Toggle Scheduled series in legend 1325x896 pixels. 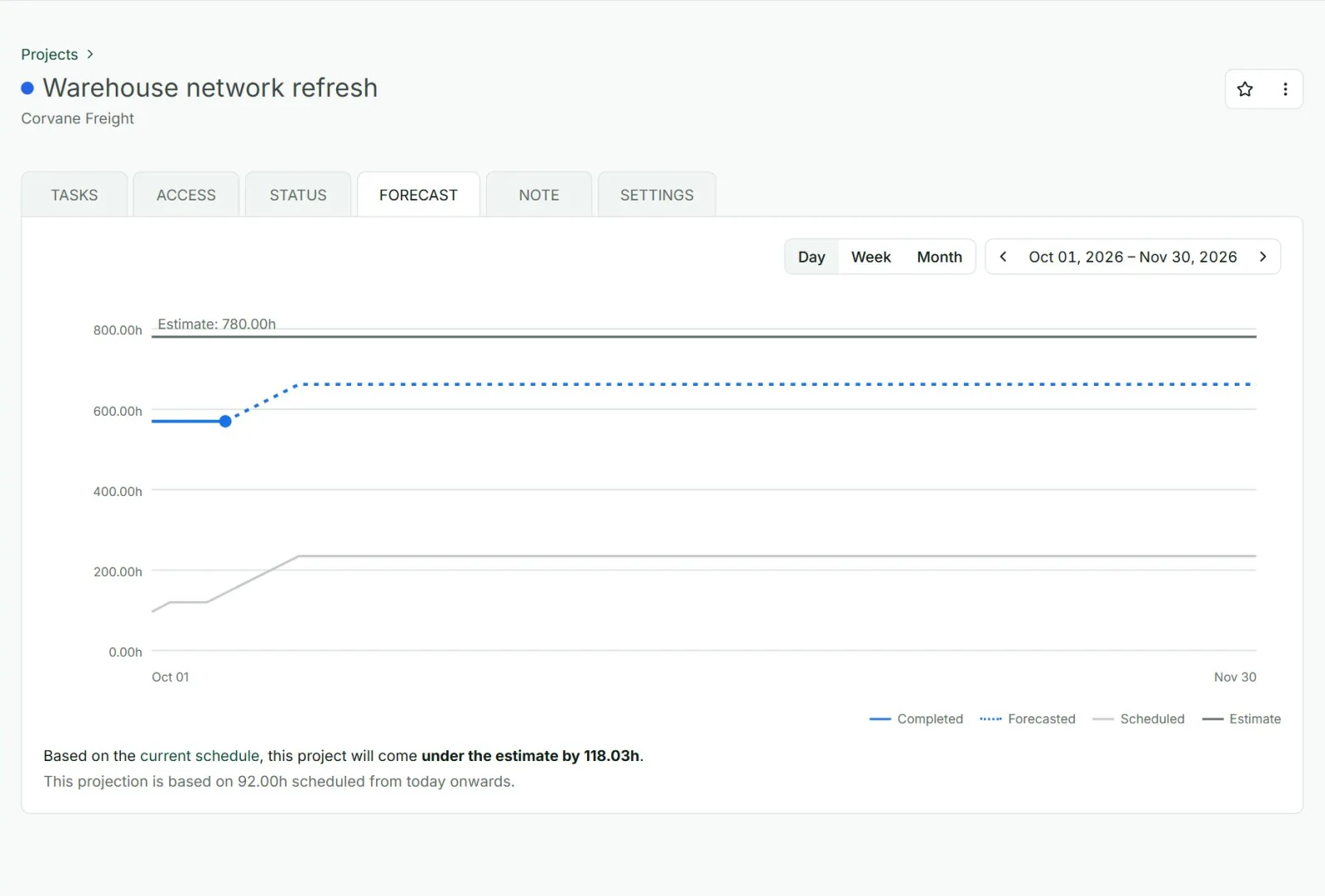[1139, 719]
